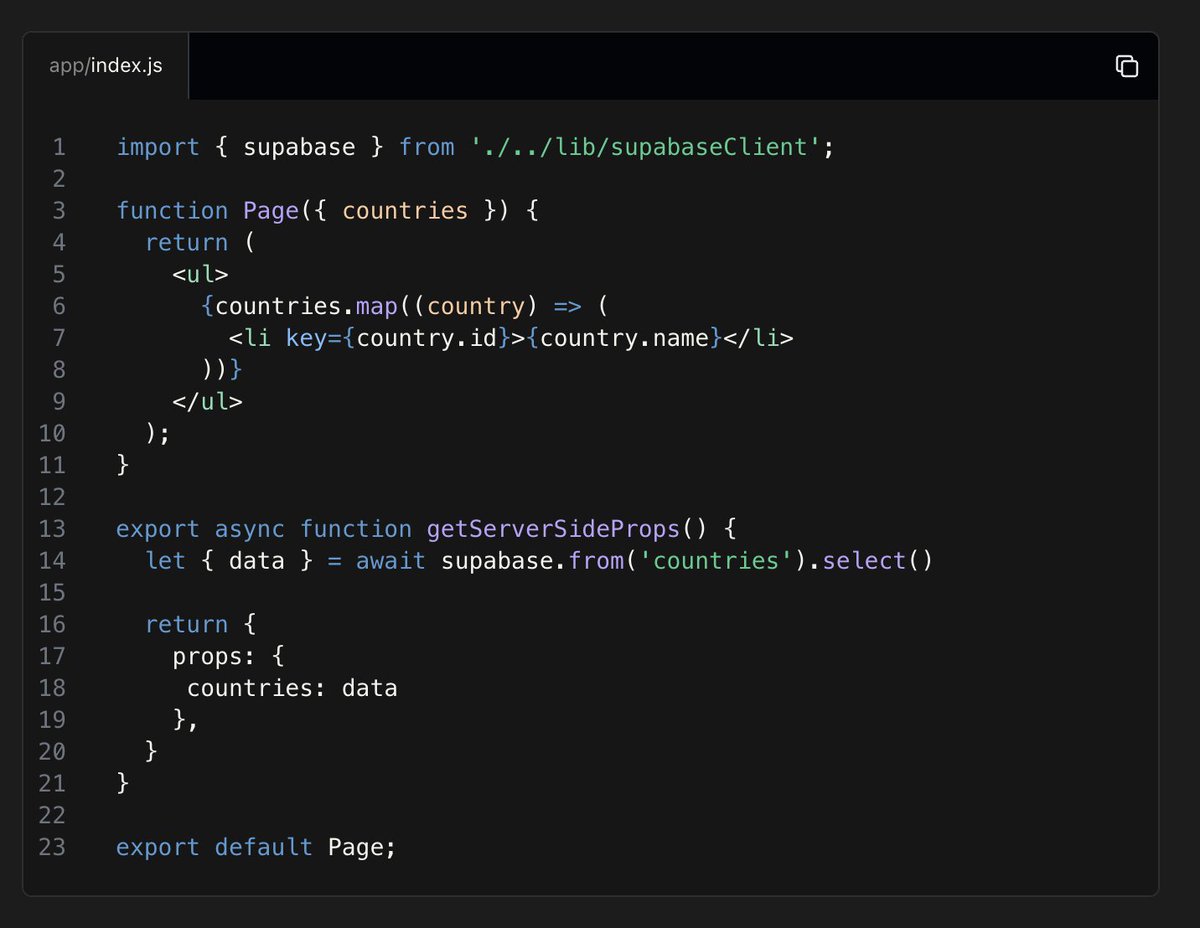This screenshot has width=1200, height=928.
Task: Select the import keyword on line 1
Action: tap(157, 146)
